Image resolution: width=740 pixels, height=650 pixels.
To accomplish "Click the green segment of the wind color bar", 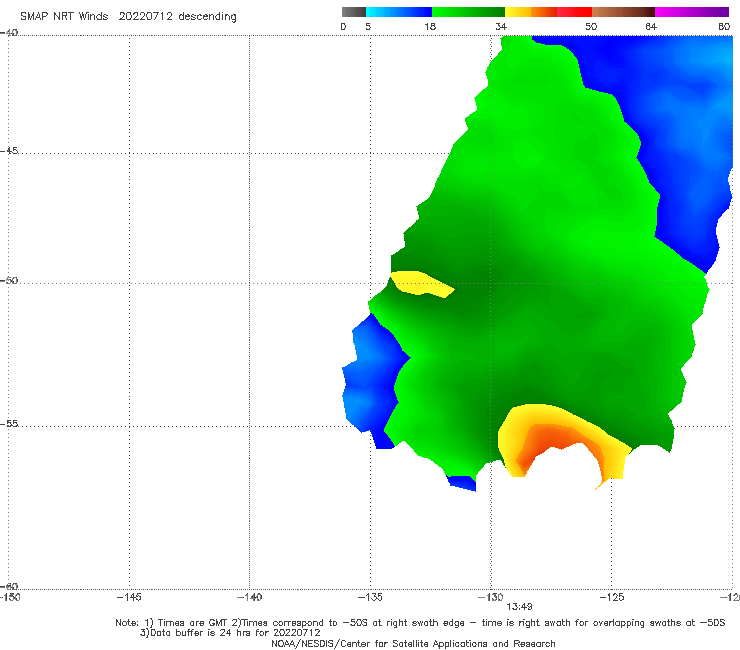I will point(468,12).
